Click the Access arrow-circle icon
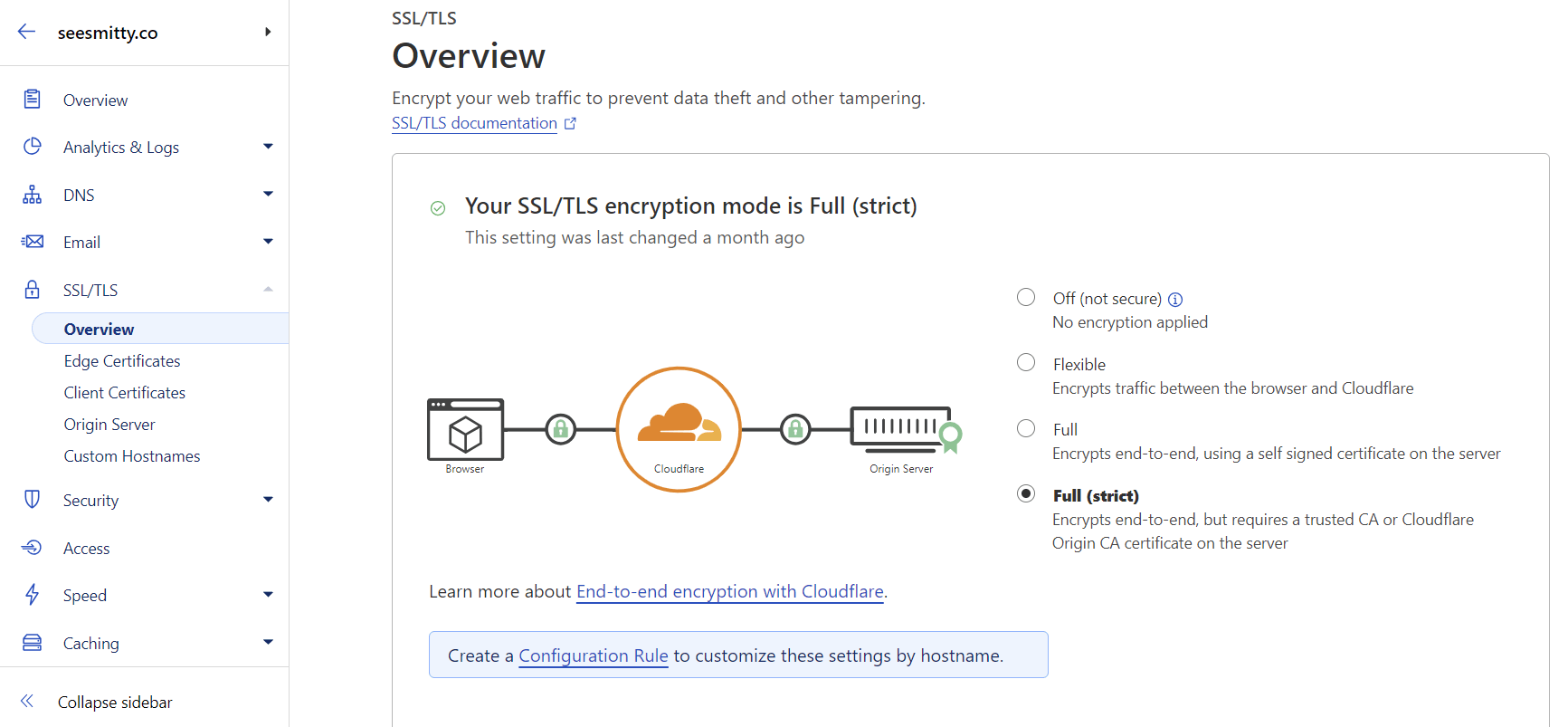This screenshot has height=727, width=1568. click(32, 547)
